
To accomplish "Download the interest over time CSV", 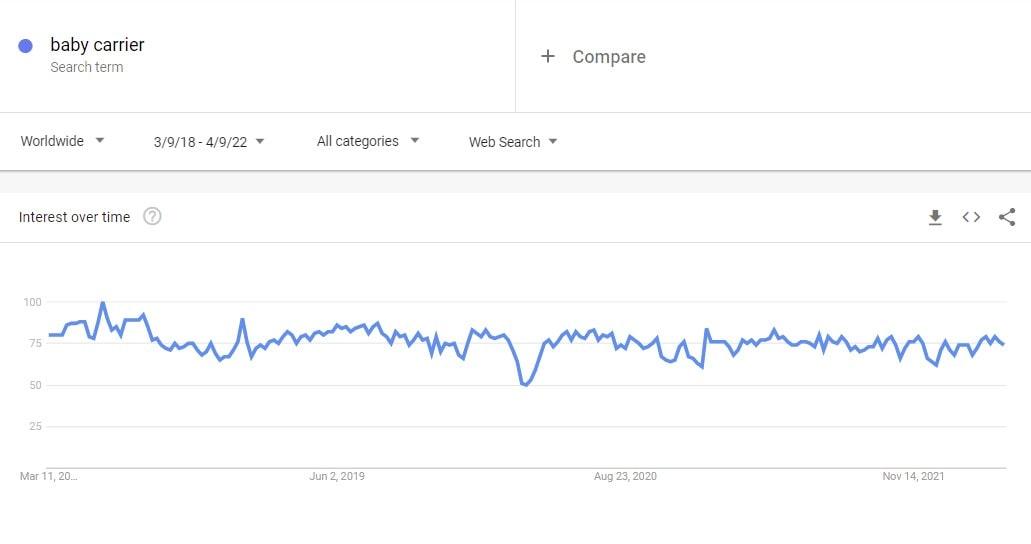I will (935, 217).
